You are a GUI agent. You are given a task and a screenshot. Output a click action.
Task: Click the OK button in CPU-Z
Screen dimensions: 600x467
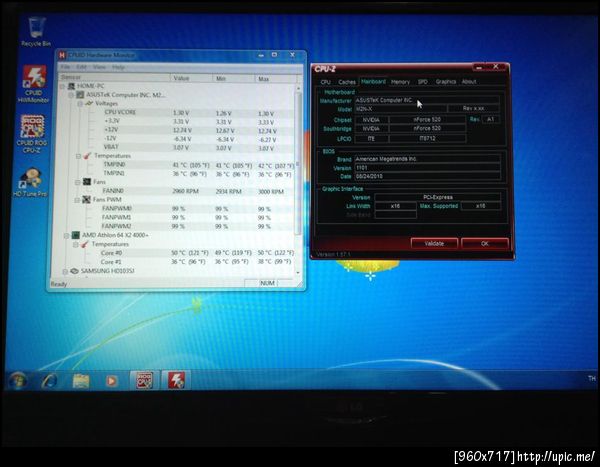click(x=485, y=243)
